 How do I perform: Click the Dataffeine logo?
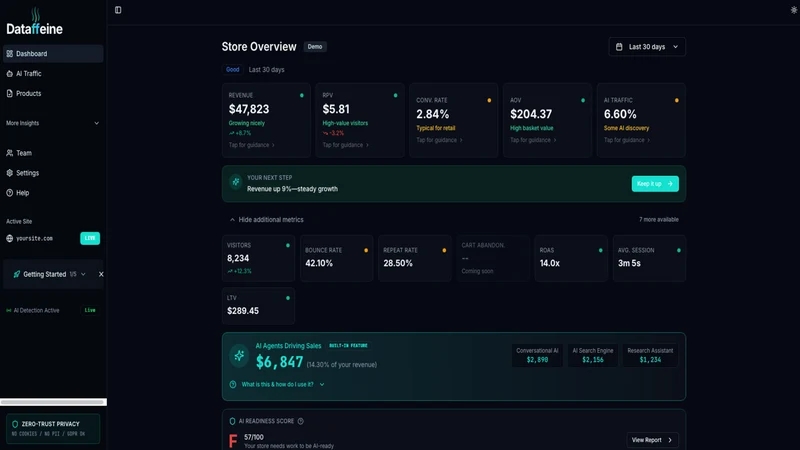(x=34, y=21)
